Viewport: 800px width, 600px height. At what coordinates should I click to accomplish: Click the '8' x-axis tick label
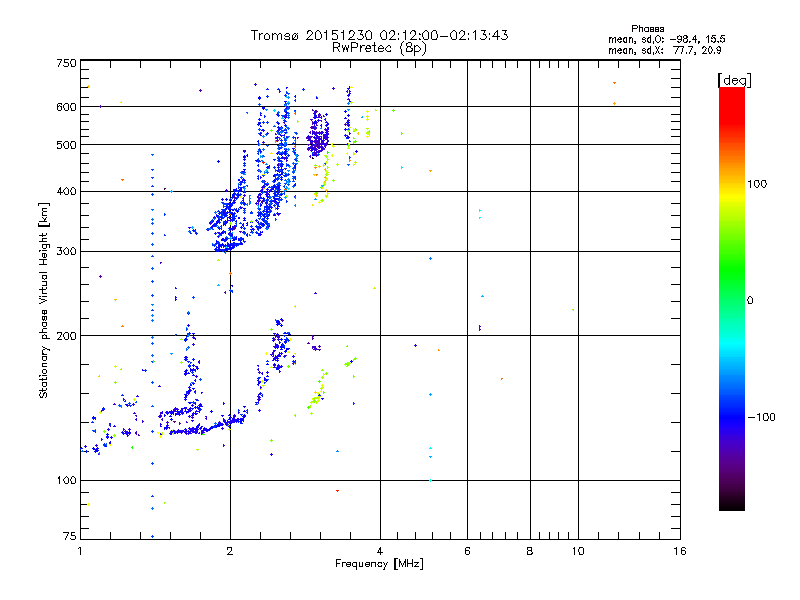click(530, 551)
